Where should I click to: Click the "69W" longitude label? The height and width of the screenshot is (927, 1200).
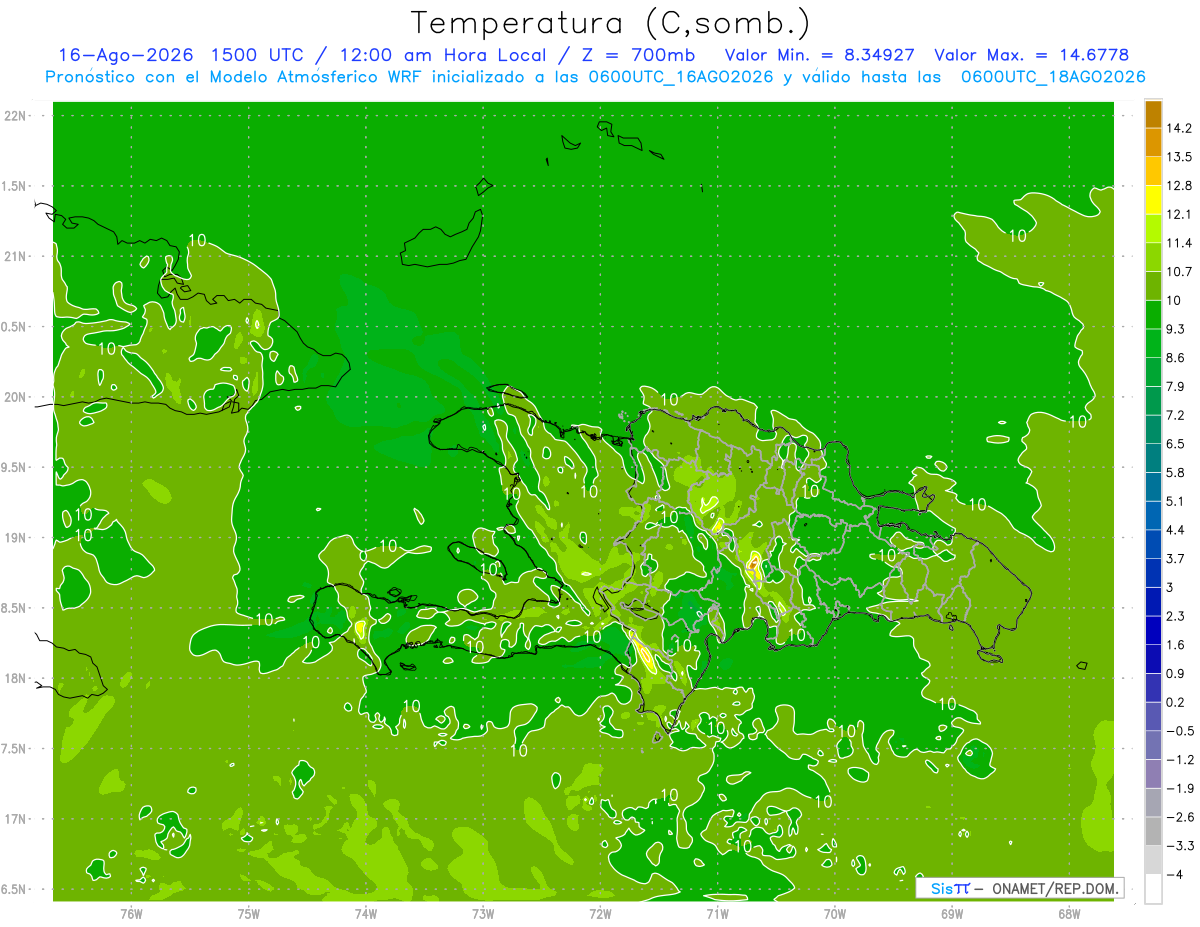[952, 912]
